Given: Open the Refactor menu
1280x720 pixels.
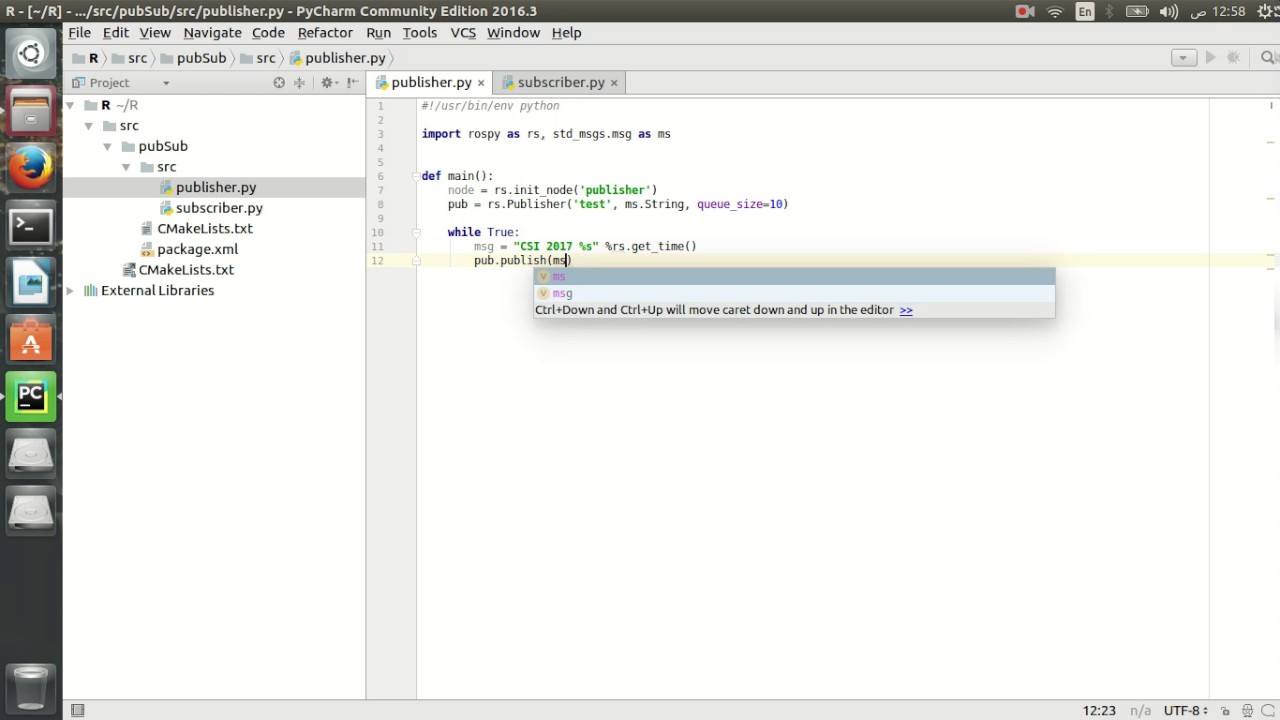Looking at the screenshot, I should pos(325,33).
